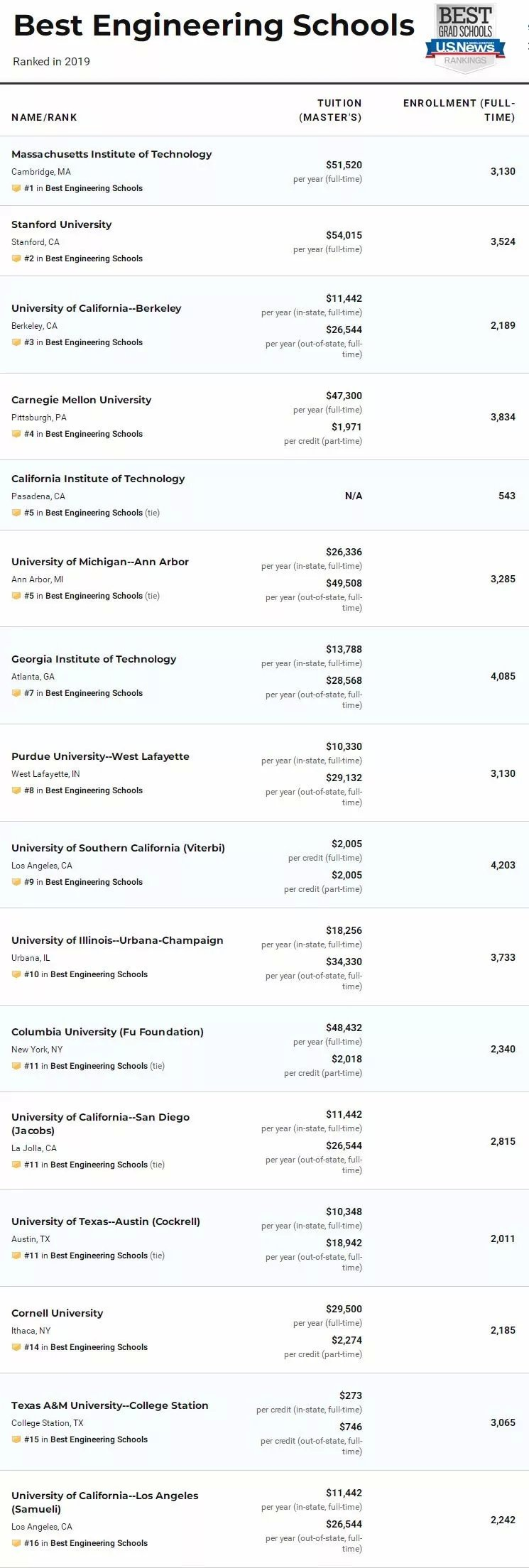Viewport: 529px width, 1568px height.
Task: Sort by the Name/Rank column header
Action: tap(44, 117)
